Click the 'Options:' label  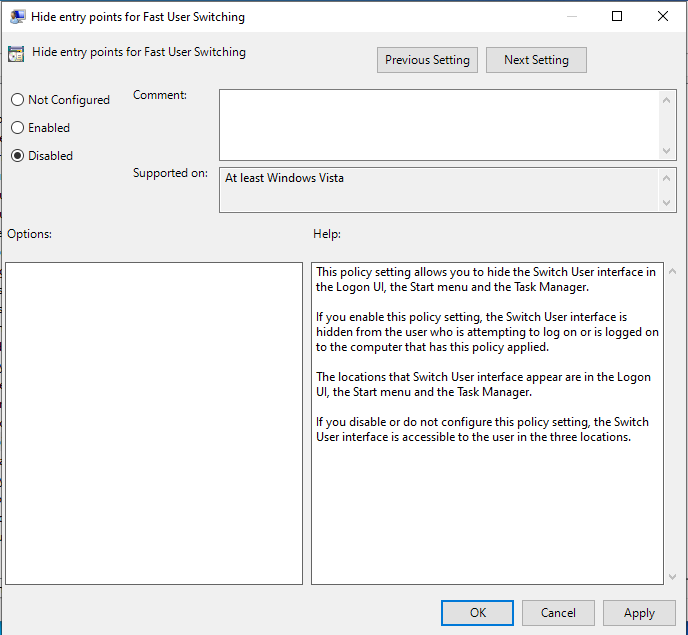(29, 233)
